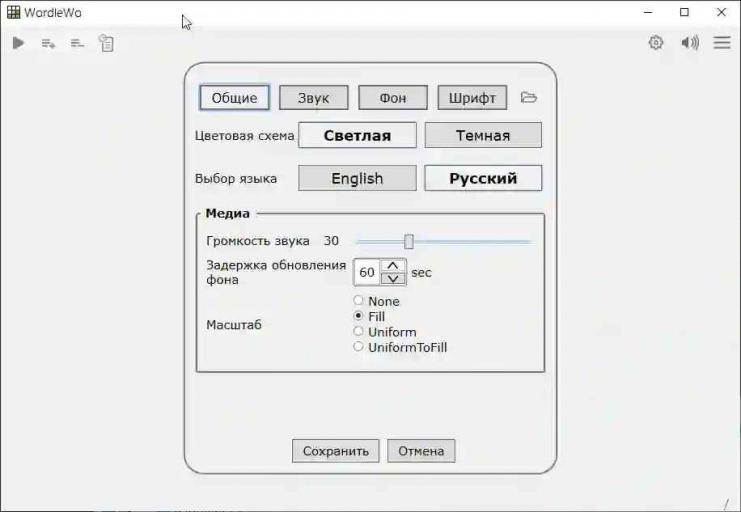The image size is (741, 512).
Task: Click the Цветовая схема label
Action: click(x=244, y=136)
